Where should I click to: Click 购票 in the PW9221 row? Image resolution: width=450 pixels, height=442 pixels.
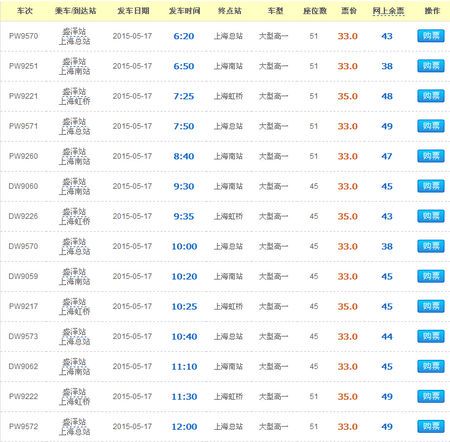[431, 96]
